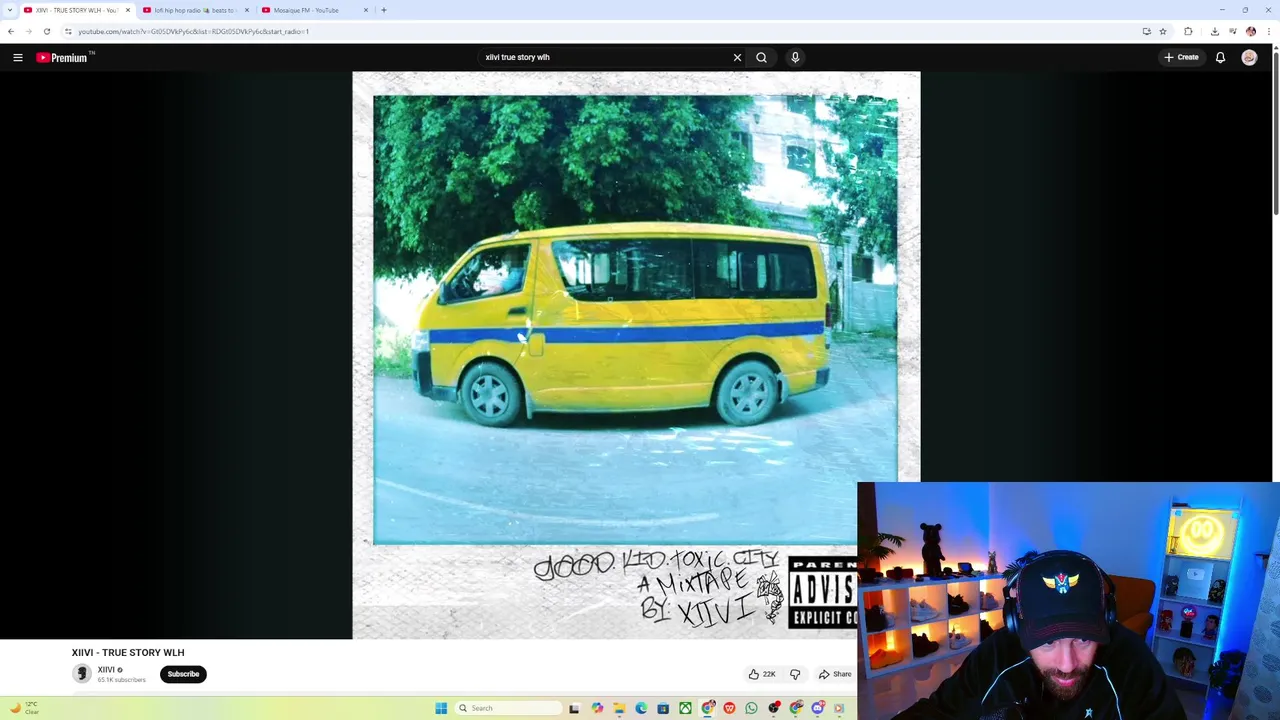This screenshot has height=720, width=1280.
Task: Open Chrome three-dot menu
Action: coord(1269,31)
